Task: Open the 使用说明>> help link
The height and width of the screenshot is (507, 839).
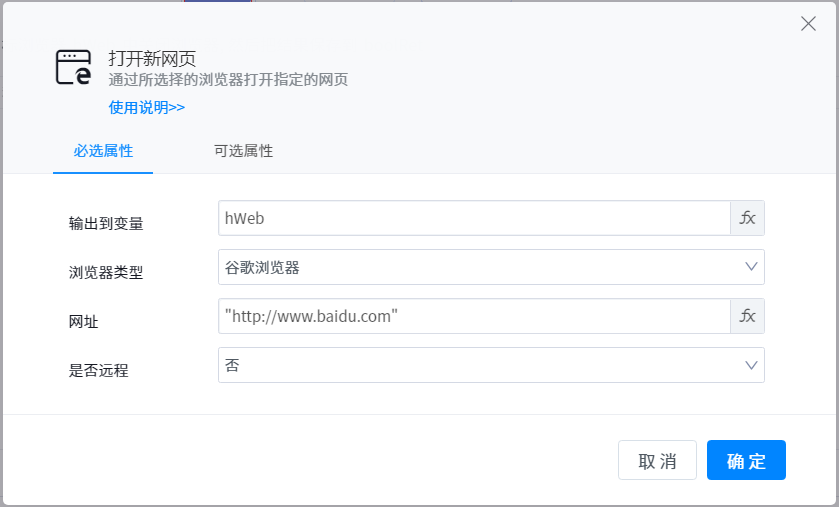Action: (147, 108)
